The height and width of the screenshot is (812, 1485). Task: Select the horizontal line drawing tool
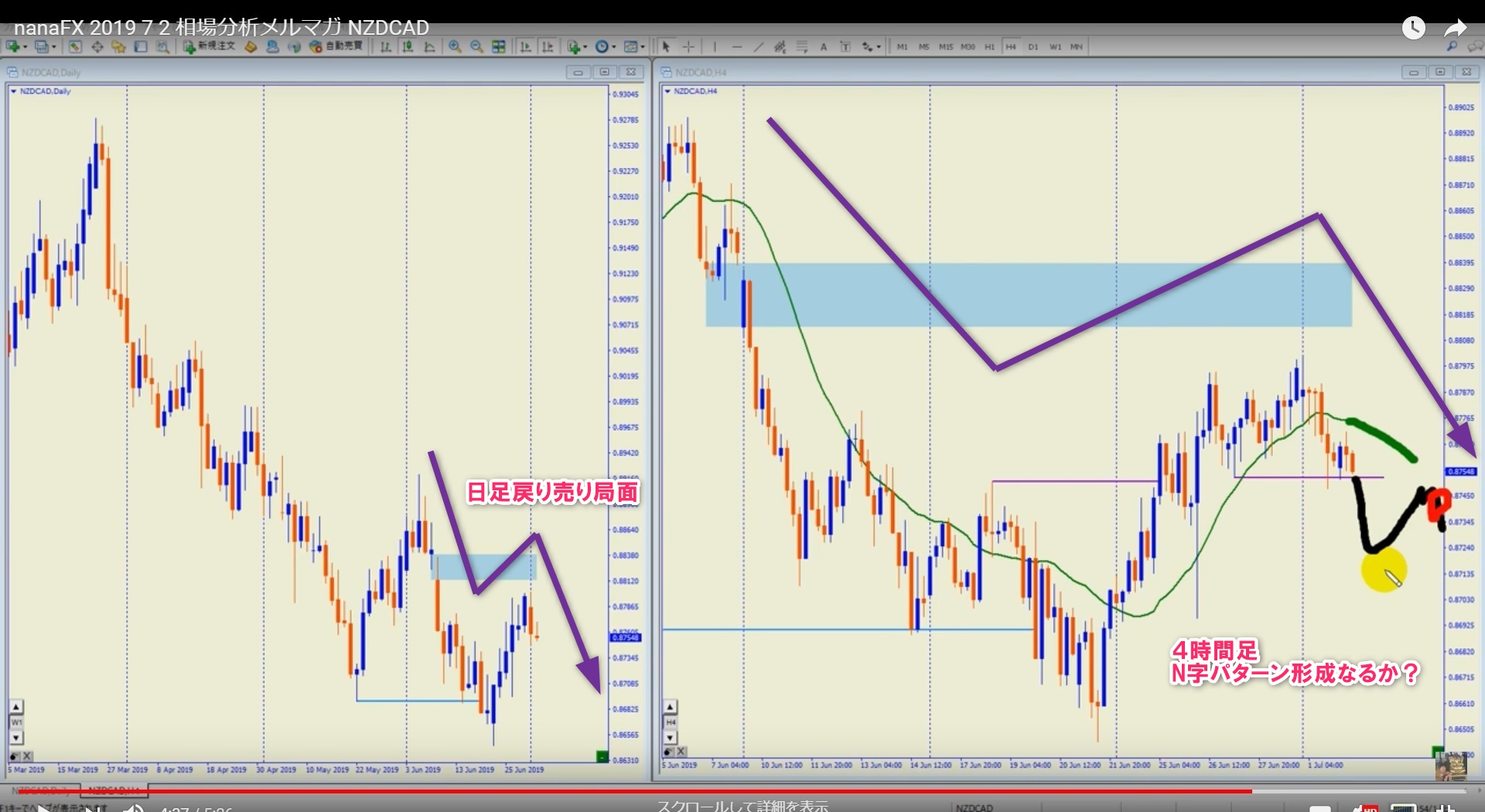point(737,47)
